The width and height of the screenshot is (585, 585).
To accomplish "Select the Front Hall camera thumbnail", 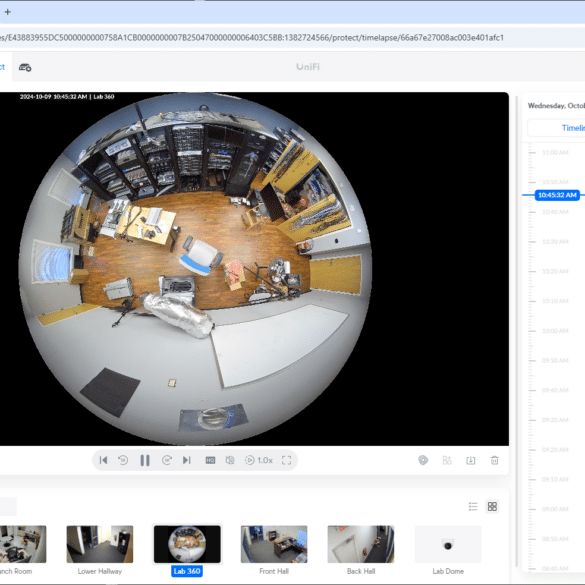I will coord(274,544).
